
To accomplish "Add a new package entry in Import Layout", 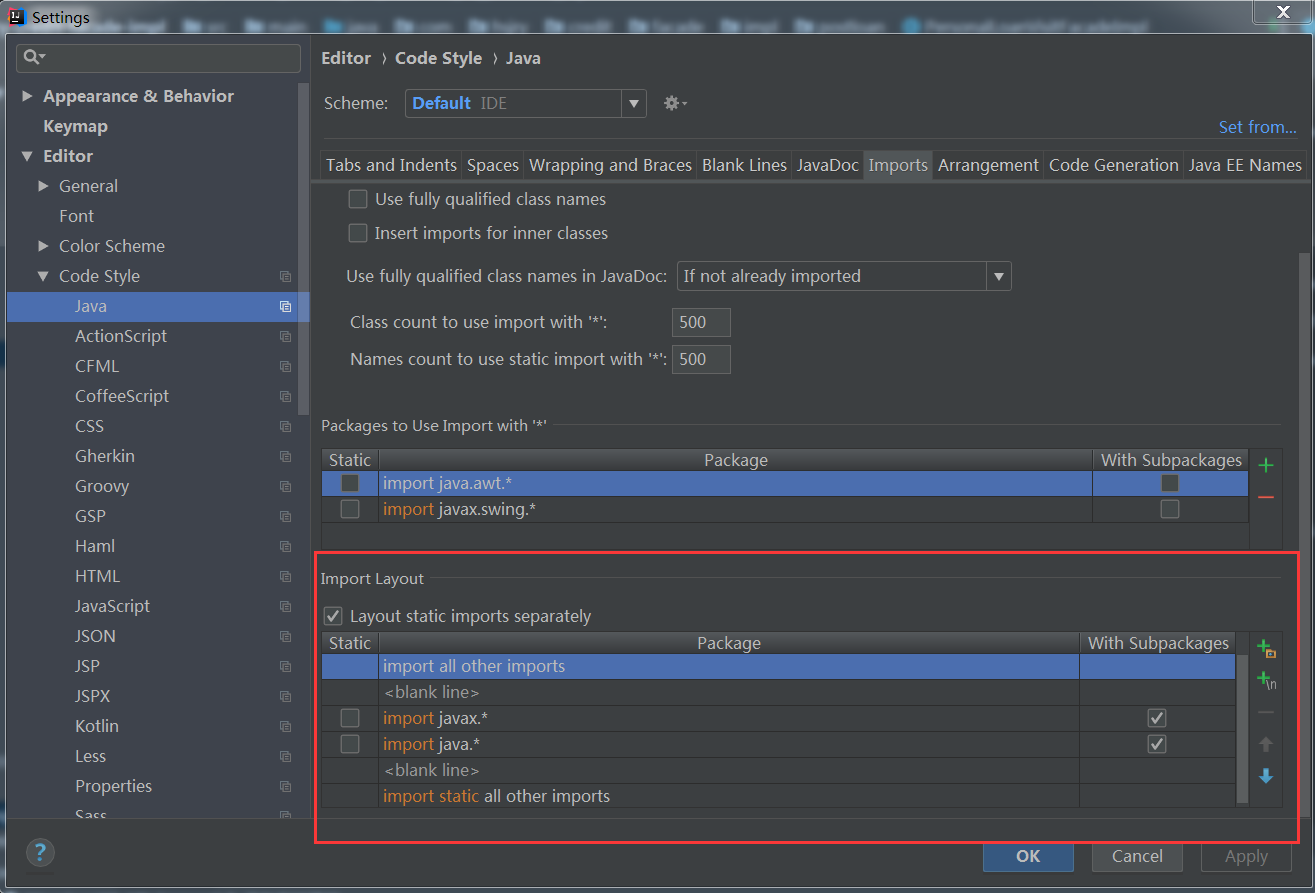I will pyautogui.click(x=1264, y=648).
